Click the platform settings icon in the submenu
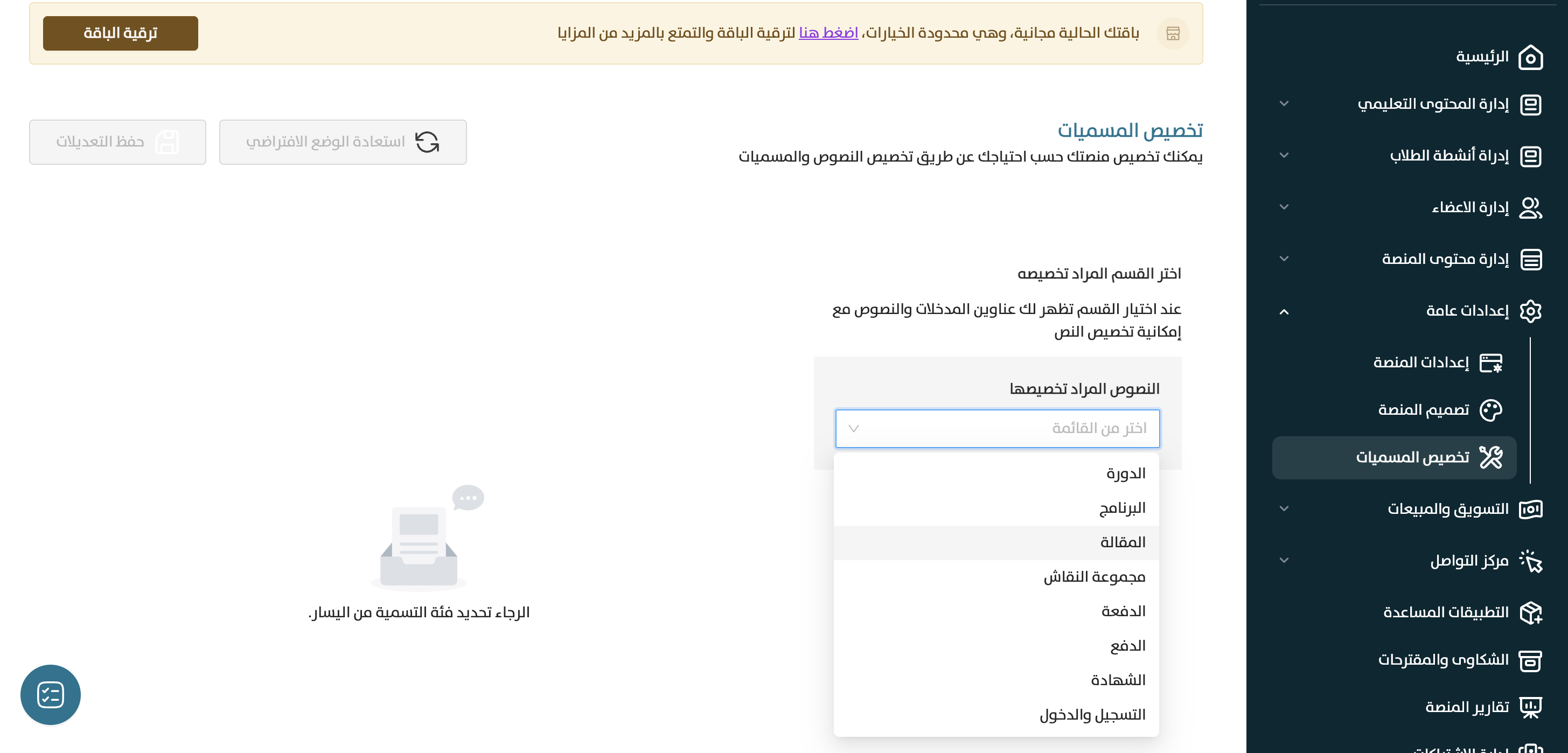 coord(1490,363)
